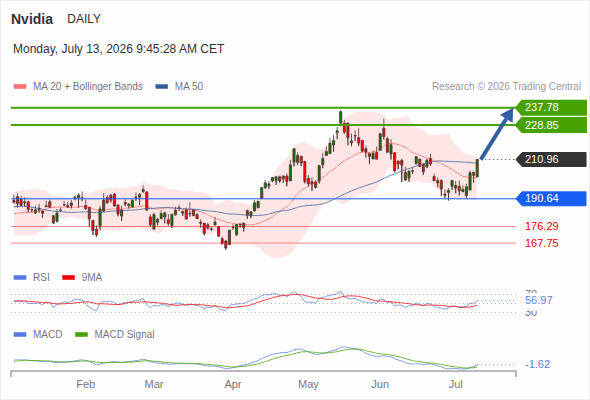This screenshot has width=590, height=400.
Task: Click the May label on the time axis
Action: 309,385
